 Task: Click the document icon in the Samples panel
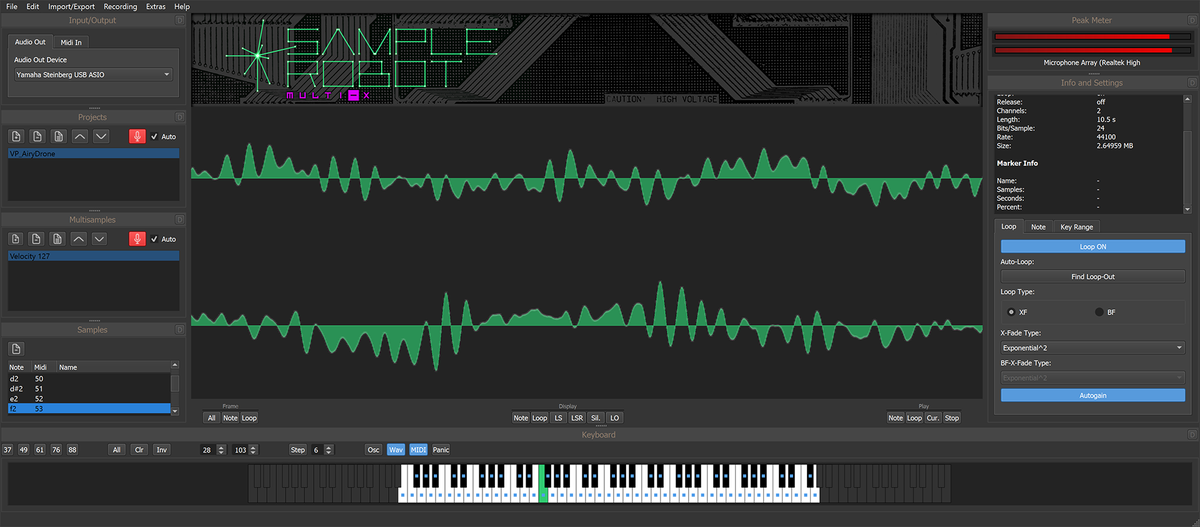17,348
